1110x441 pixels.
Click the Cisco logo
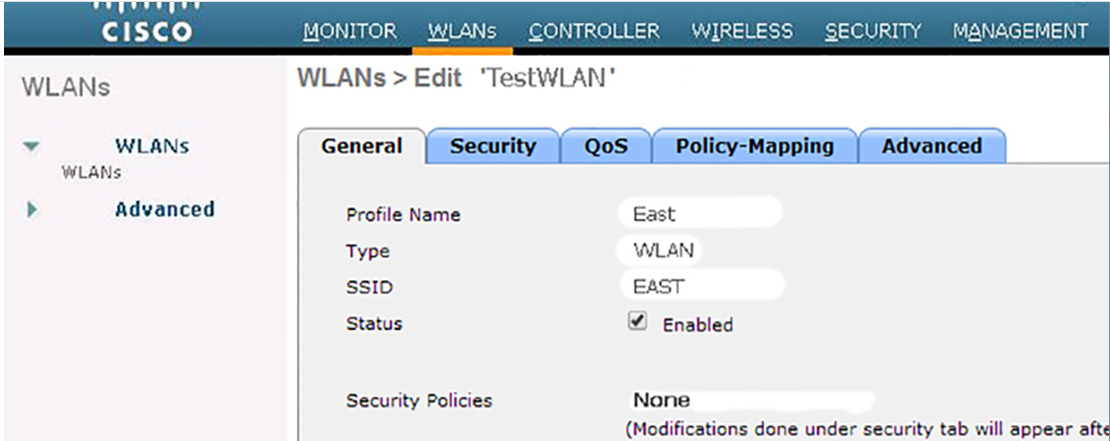coord(147,24)
